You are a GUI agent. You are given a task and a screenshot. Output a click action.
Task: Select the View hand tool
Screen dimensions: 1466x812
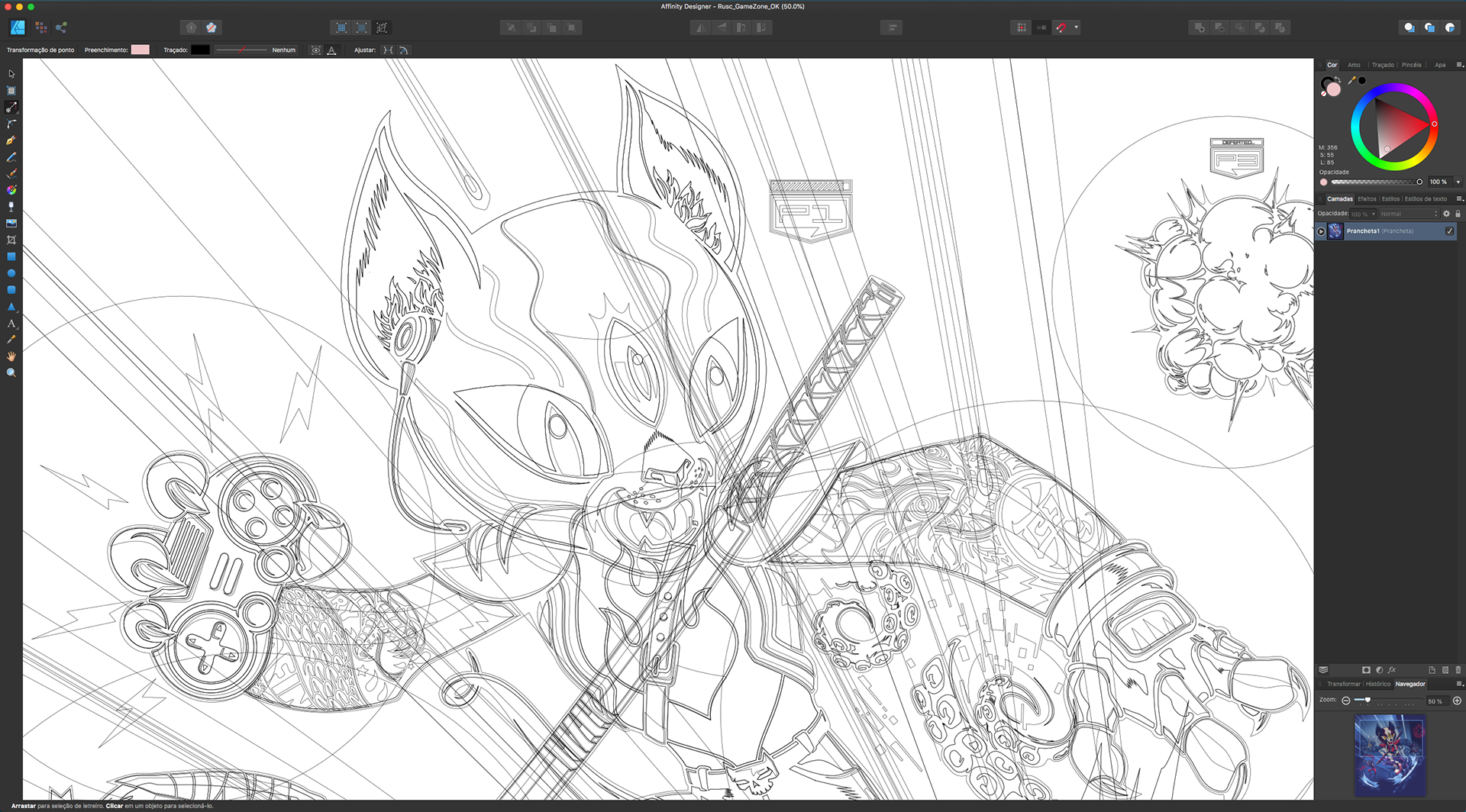(x=11, y=356)
